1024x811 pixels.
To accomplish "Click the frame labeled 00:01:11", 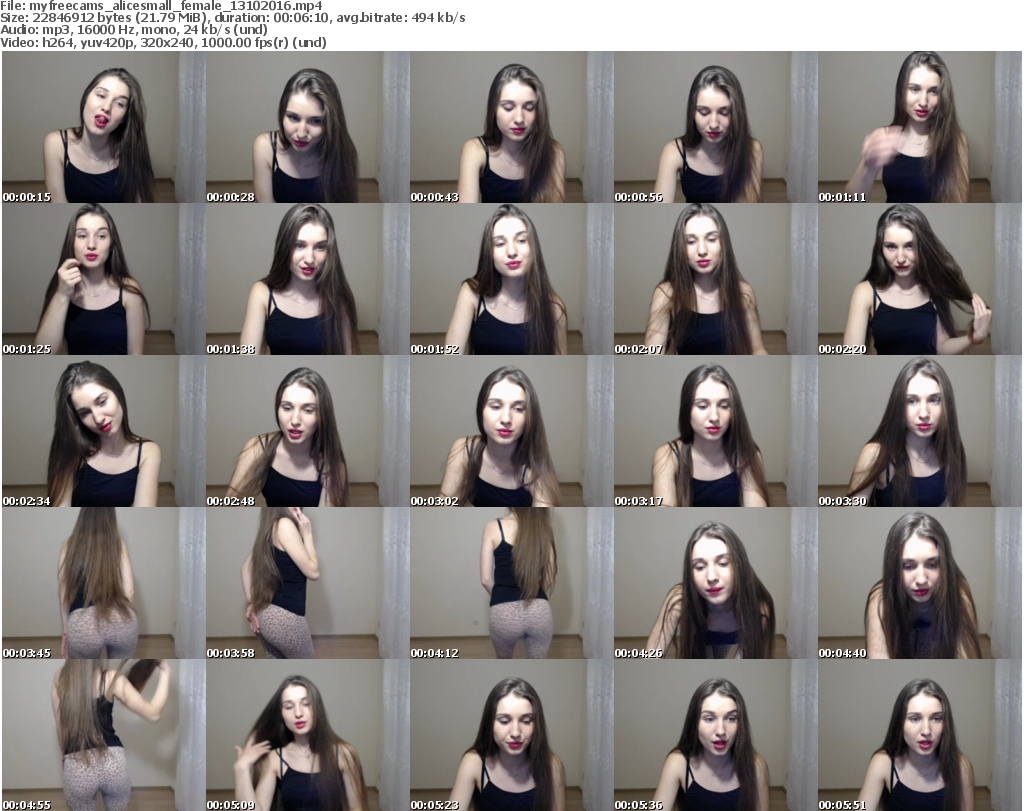I will click(x=919, y=127).
